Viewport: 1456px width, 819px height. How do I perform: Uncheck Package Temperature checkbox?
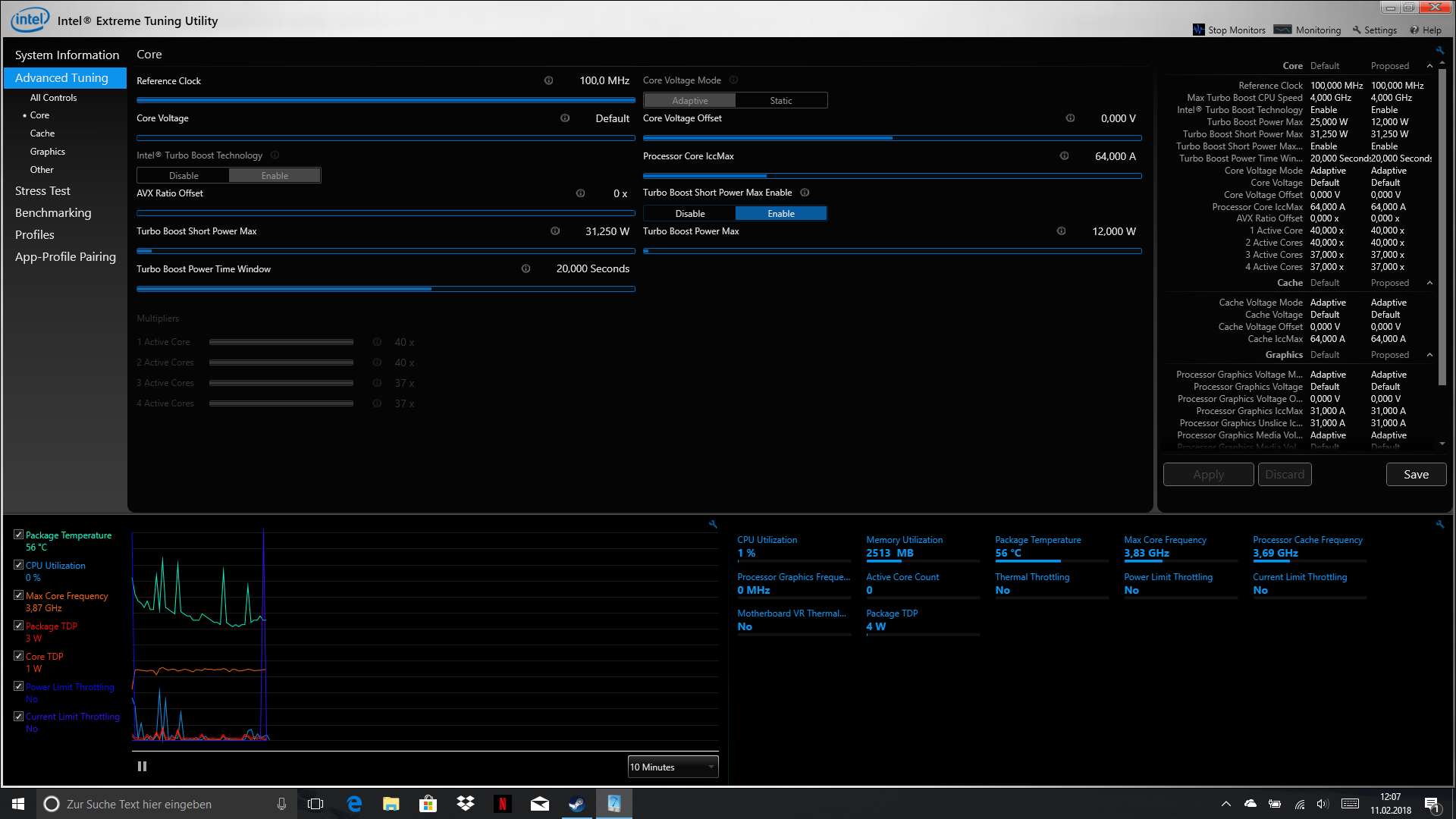tap(18, 535)
